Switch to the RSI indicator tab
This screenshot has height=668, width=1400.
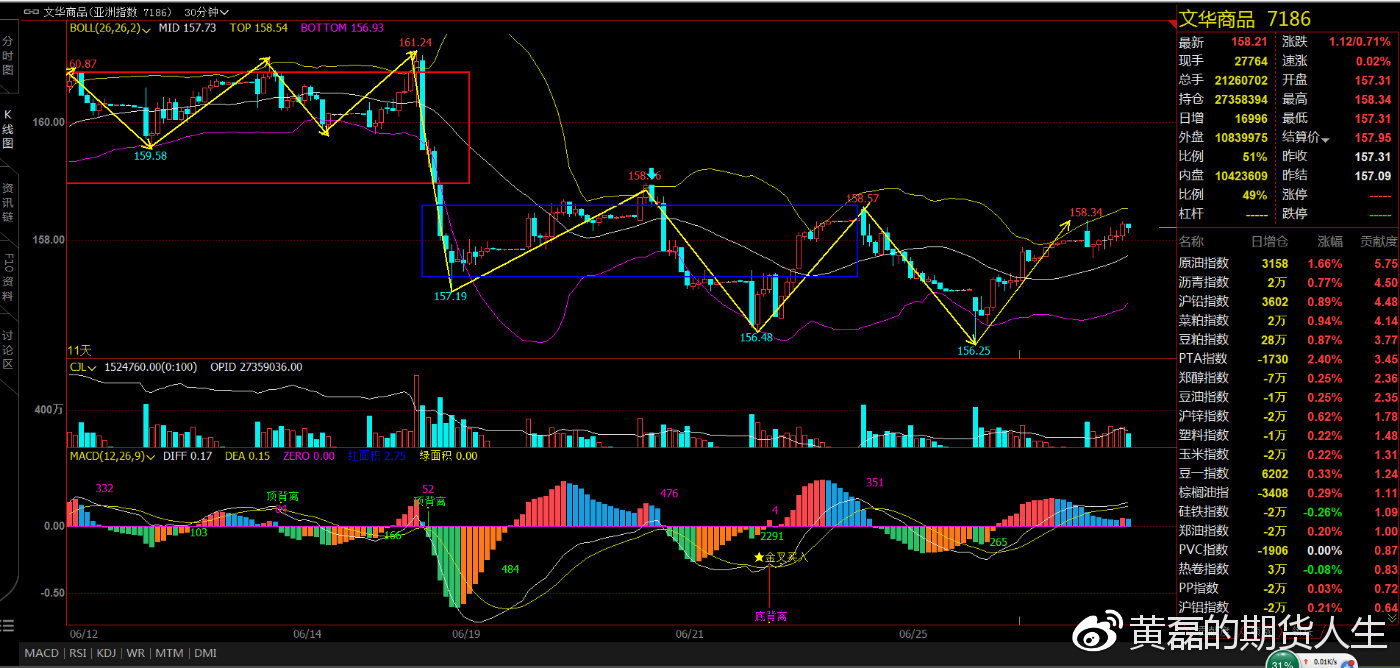click(77, 653)
